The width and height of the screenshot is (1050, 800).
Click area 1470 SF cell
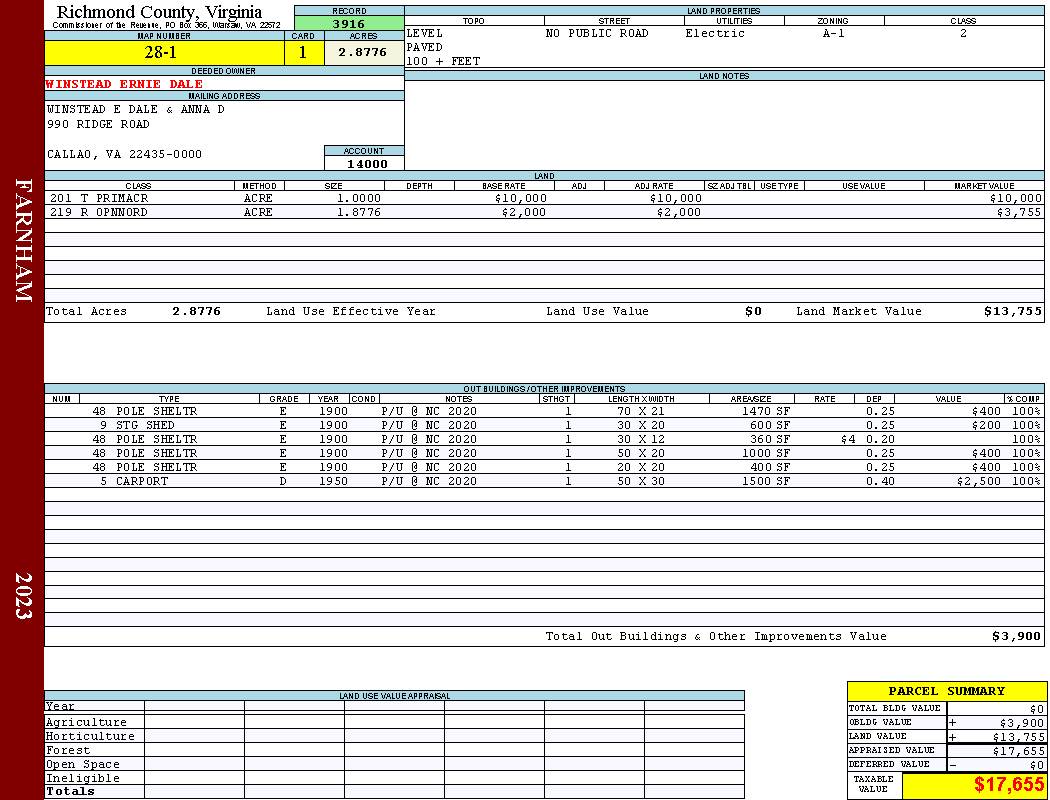[x=766, y=412]
